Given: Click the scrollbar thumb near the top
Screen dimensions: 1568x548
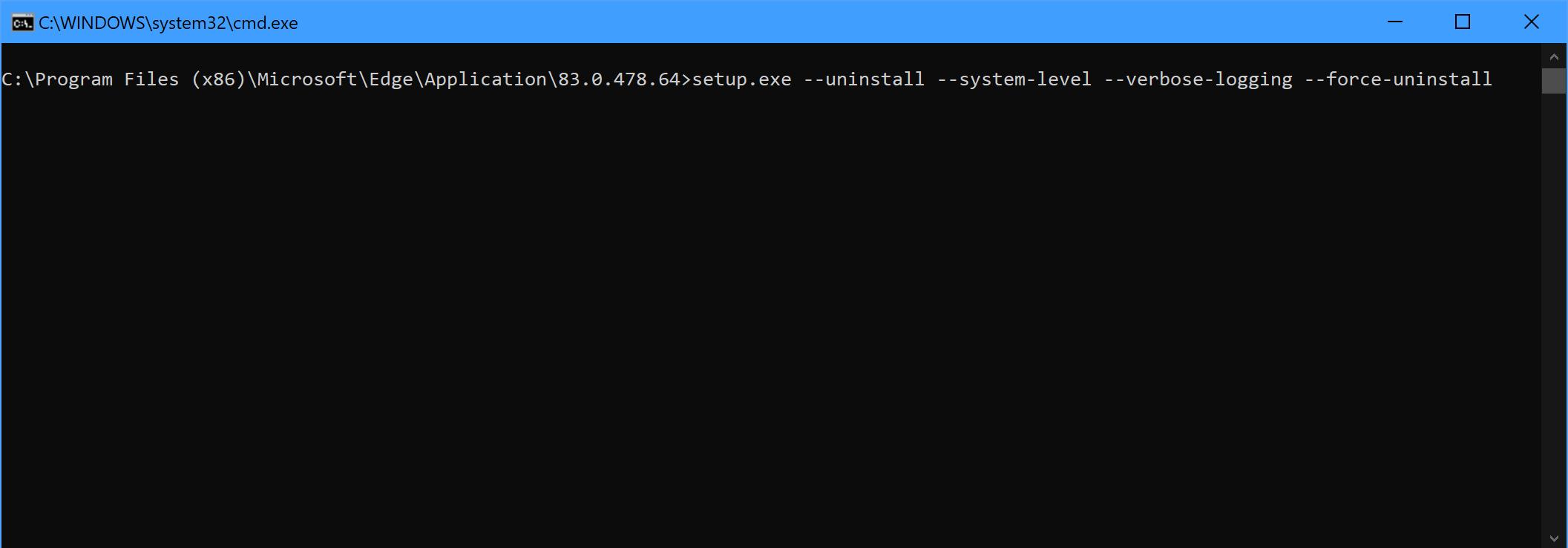Looking at the screenshot, I should 1554,82.
